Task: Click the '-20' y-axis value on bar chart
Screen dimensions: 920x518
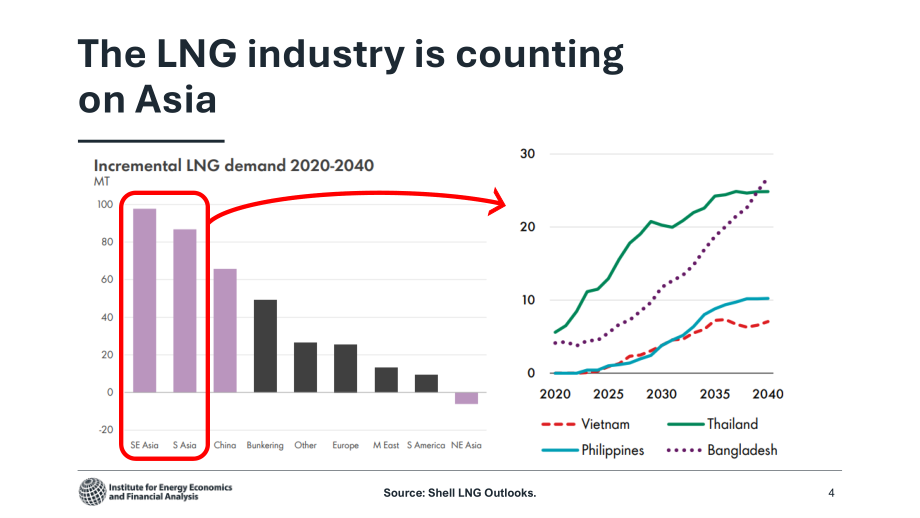Action: point(106,430)
